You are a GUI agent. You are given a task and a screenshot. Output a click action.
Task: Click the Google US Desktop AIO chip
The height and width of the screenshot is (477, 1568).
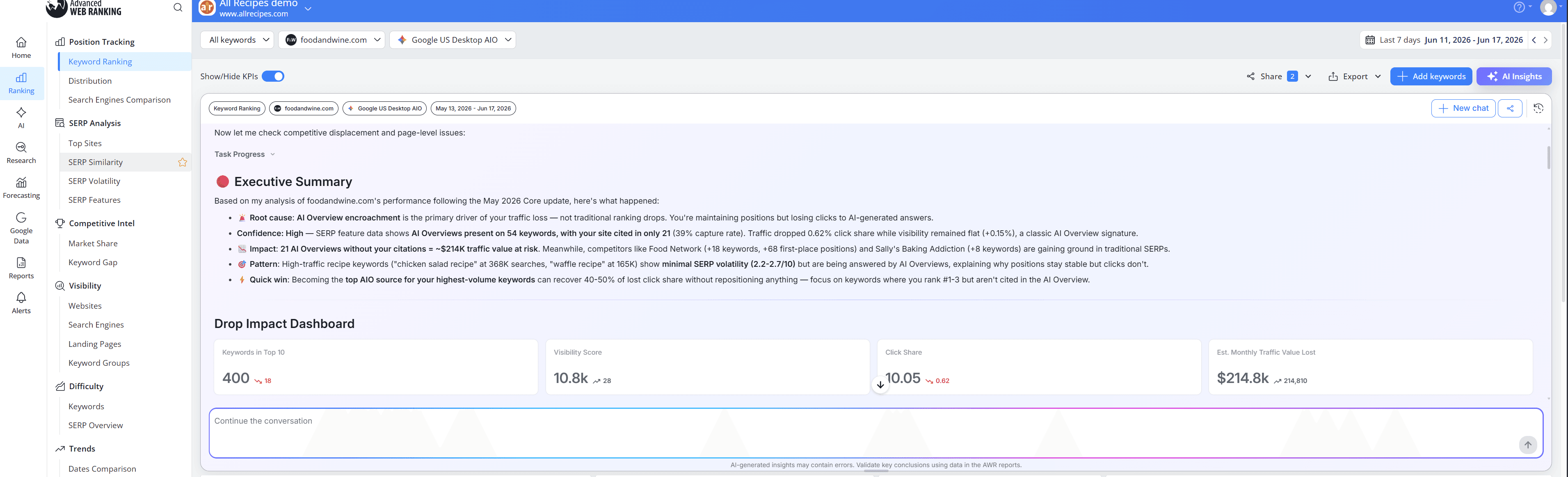(x=385, y=108)
